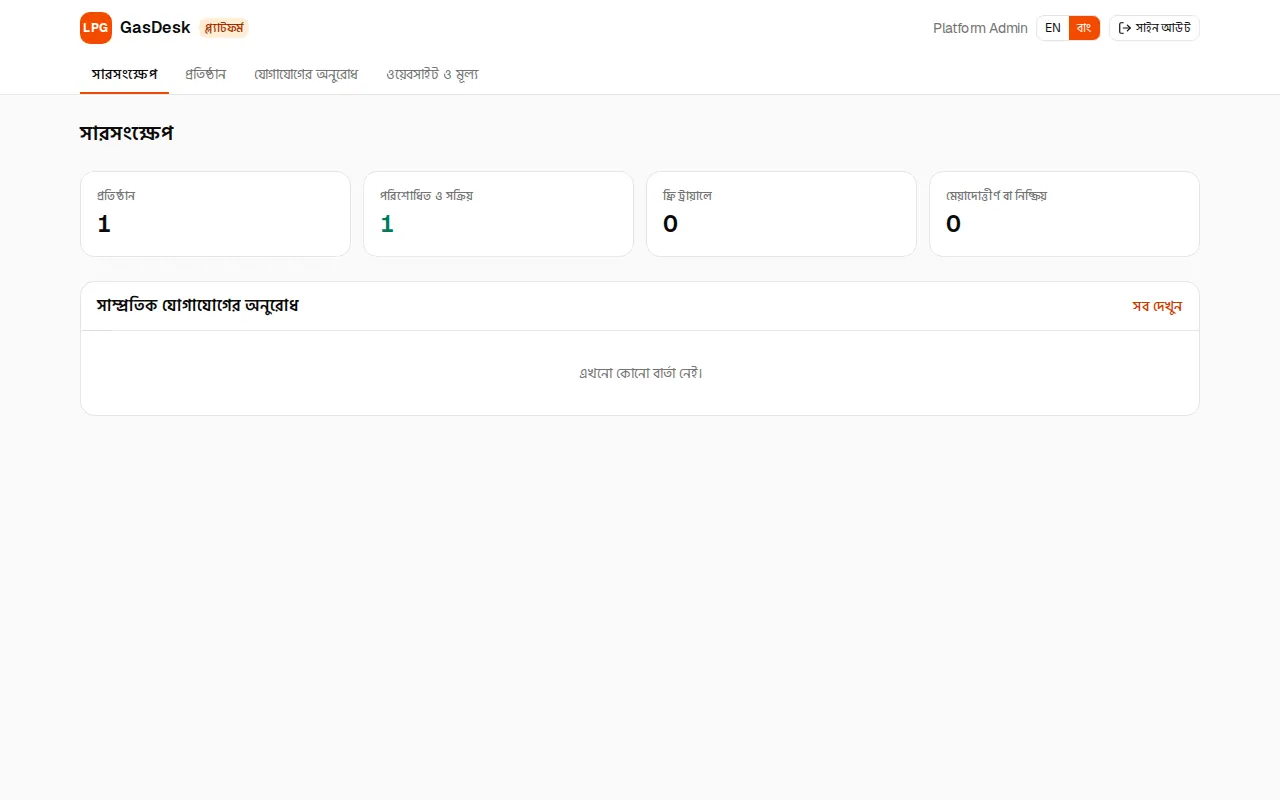Click the ফ্রি ট্রায়ালে stat card label
The image size is (1280, 800).
tap(687, 196)
